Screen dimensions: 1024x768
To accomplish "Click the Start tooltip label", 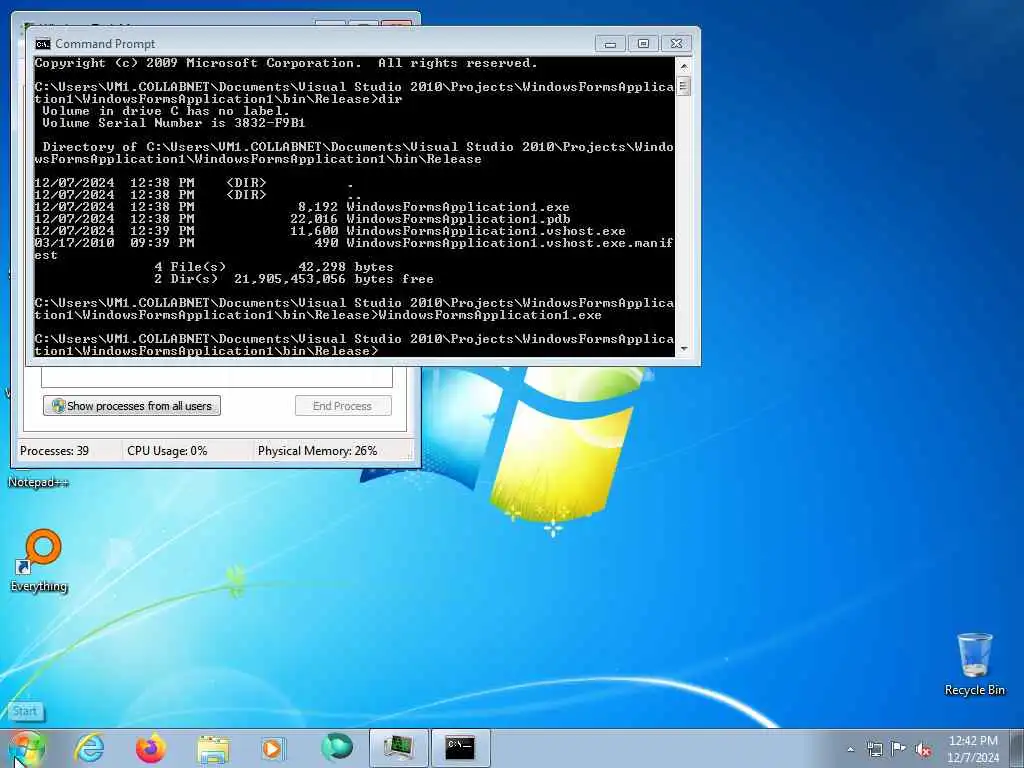I will (26, 711).
